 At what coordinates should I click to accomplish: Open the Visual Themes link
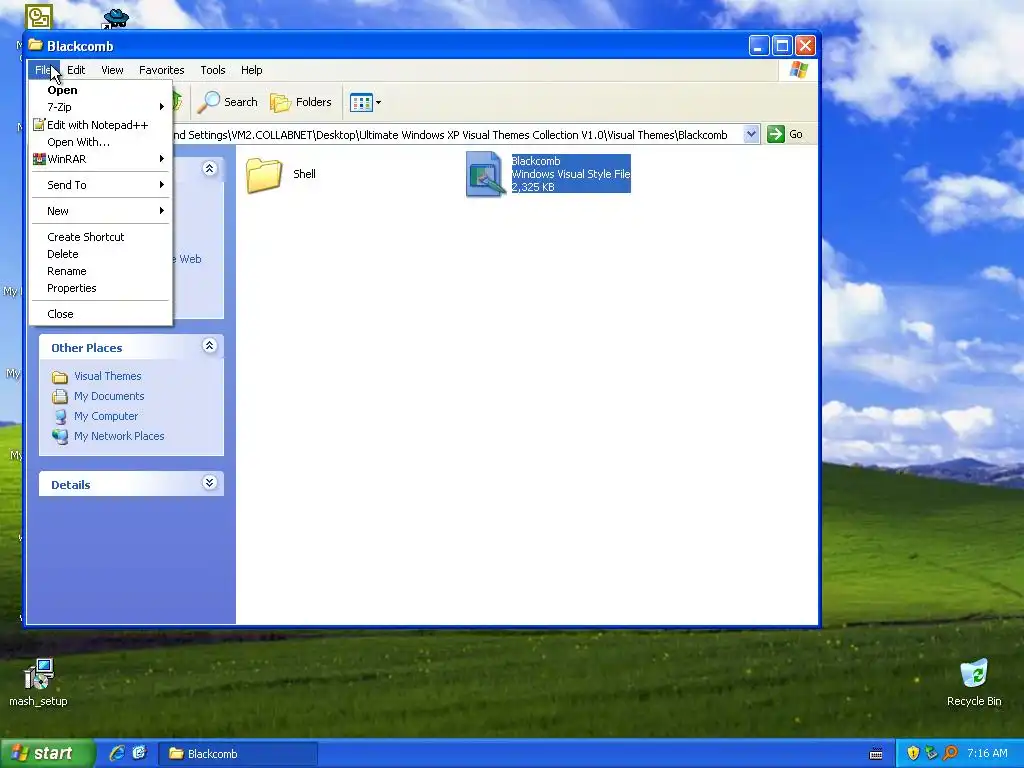click(x=108, y=376)
